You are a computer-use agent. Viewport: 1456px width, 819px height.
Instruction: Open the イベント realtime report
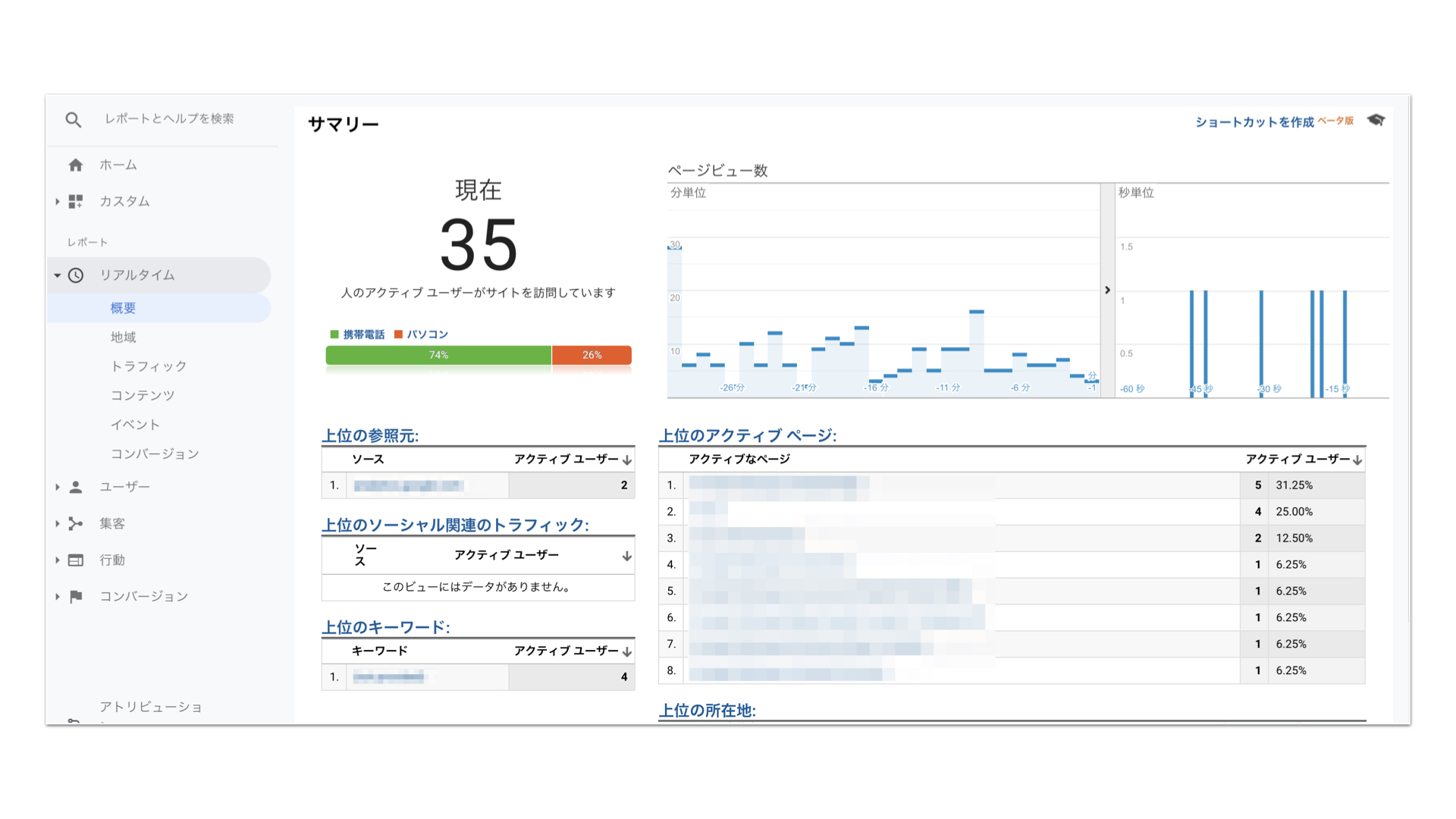(135, 425)
